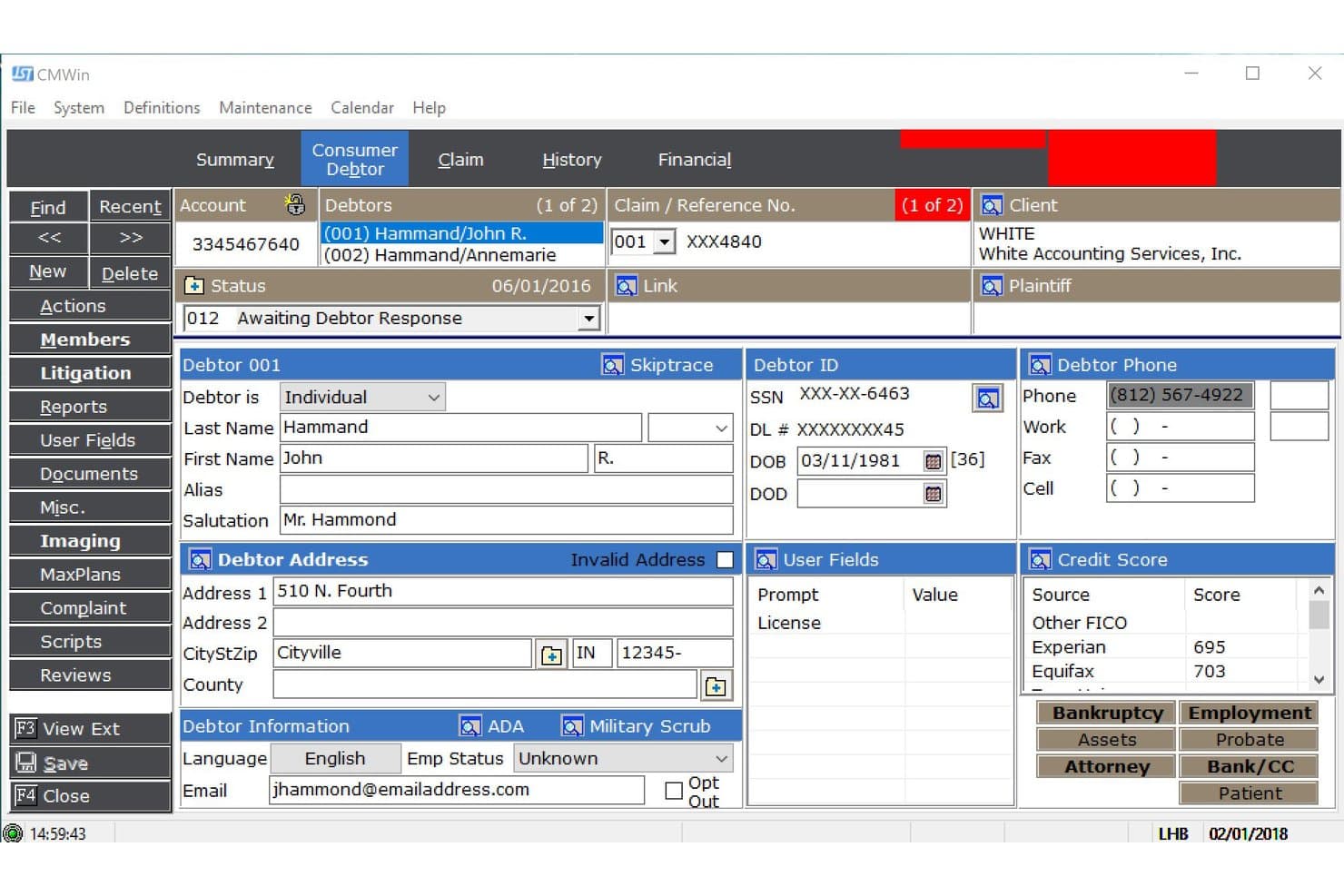
Task: Toggle the Invalid Address checkbox
Action: [x=725, y=560]
